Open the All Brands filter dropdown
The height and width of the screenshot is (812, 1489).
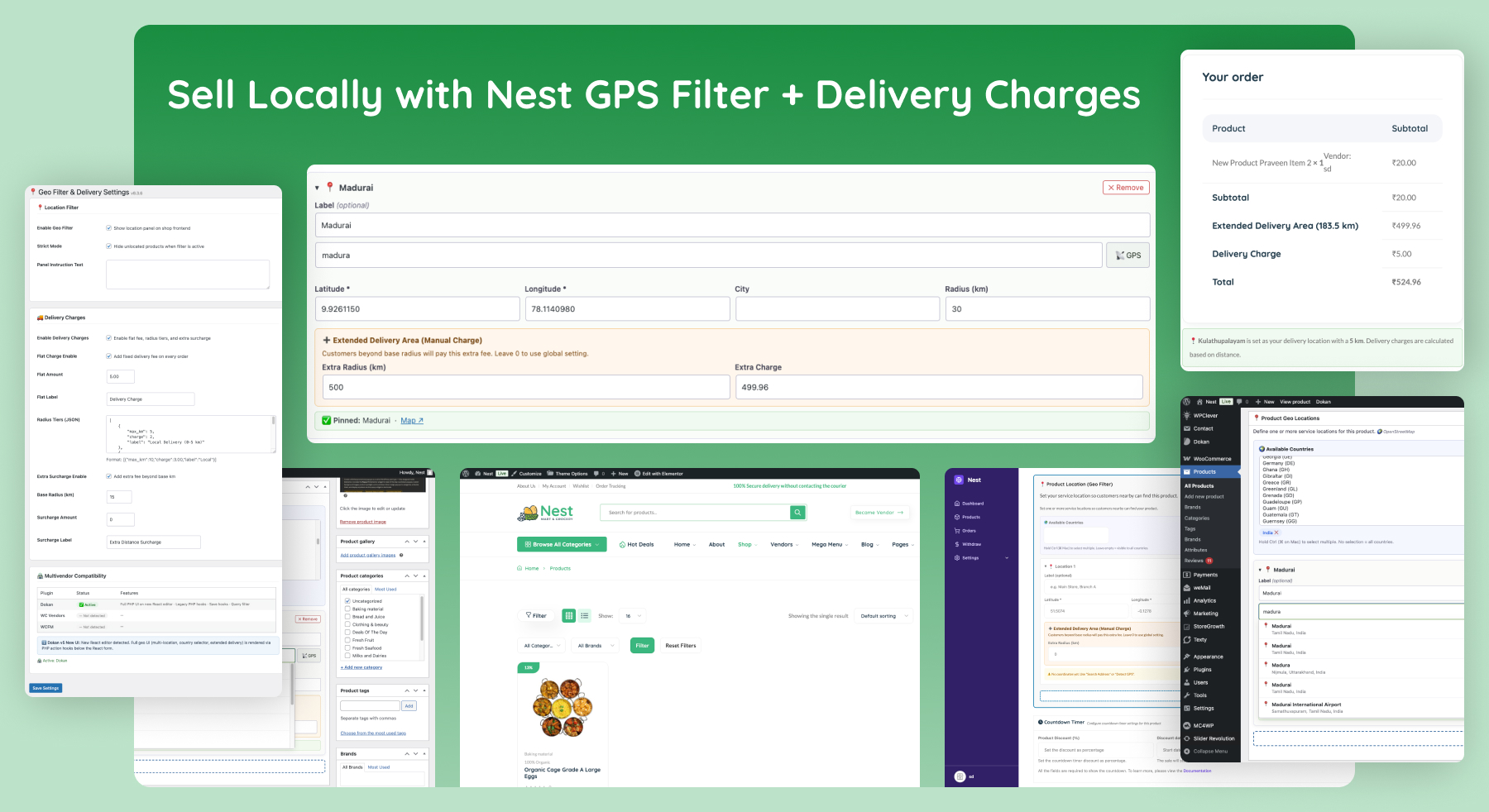tap(596, 646)
